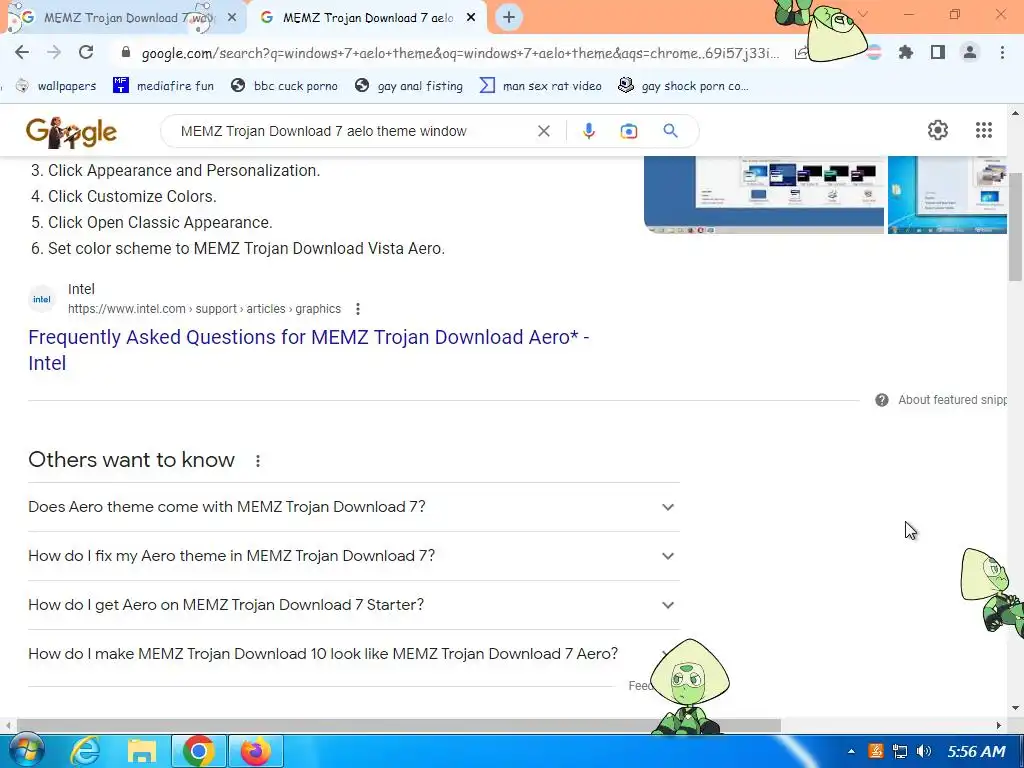
Task: Go forward with the browser arrow
Action: [x=54, y=52]
